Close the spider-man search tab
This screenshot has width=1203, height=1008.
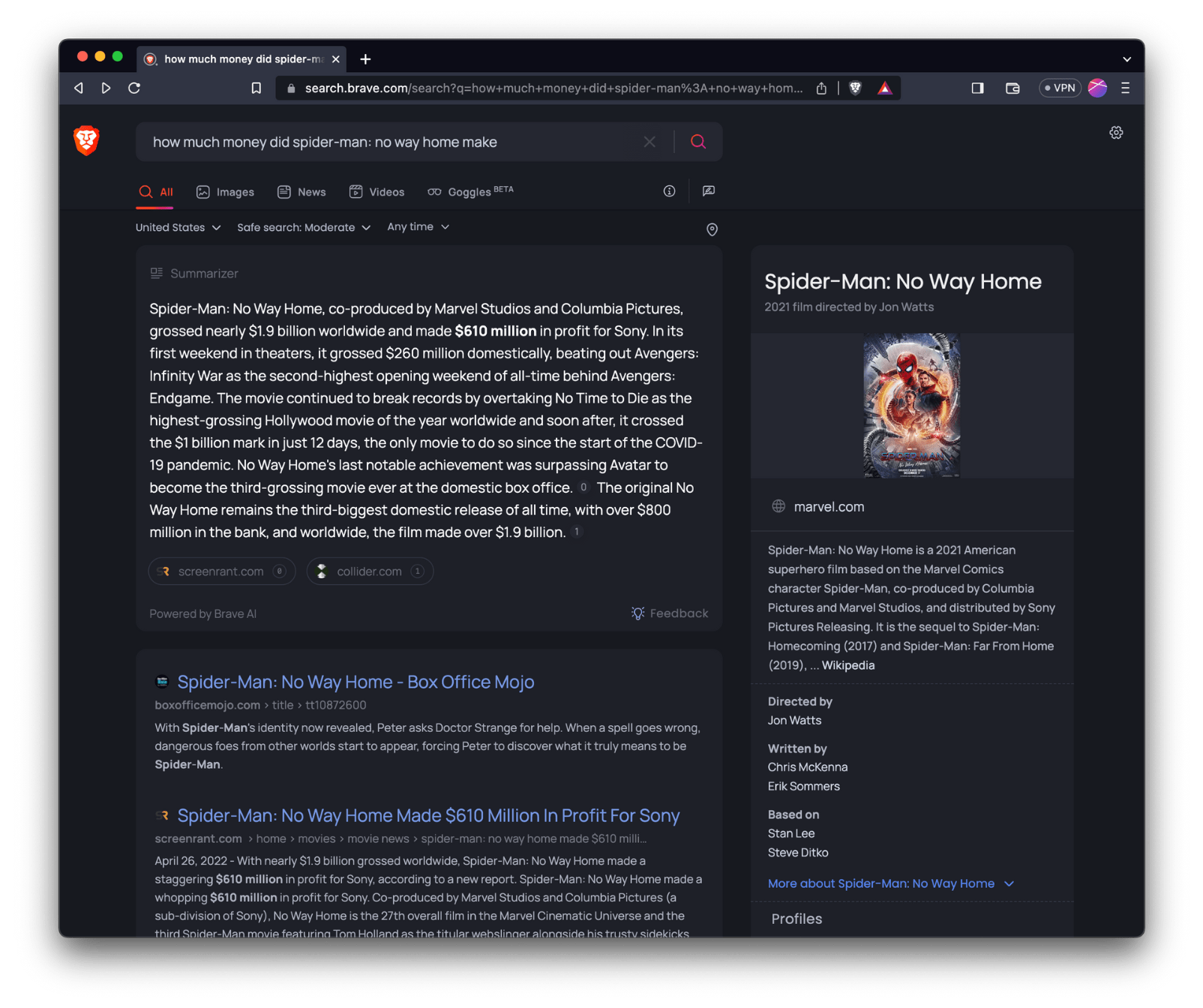(335, 59)
